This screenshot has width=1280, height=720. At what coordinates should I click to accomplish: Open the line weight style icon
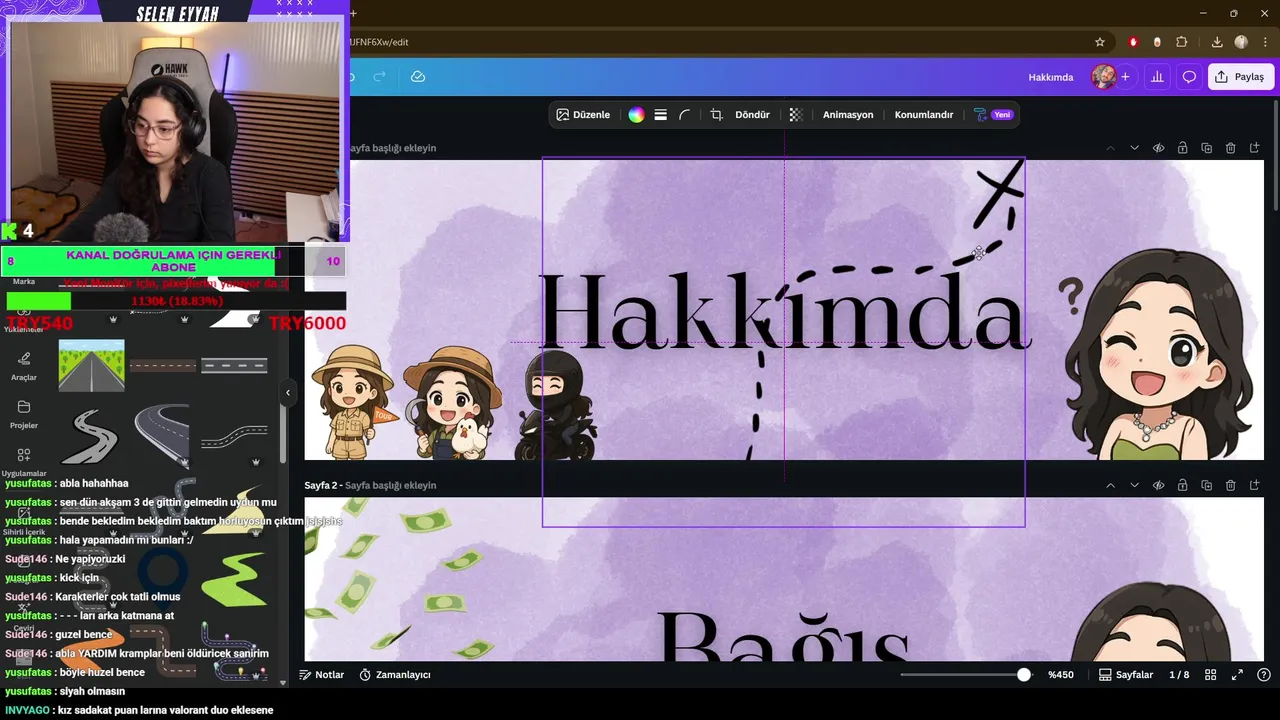click(x=660, y=115)
